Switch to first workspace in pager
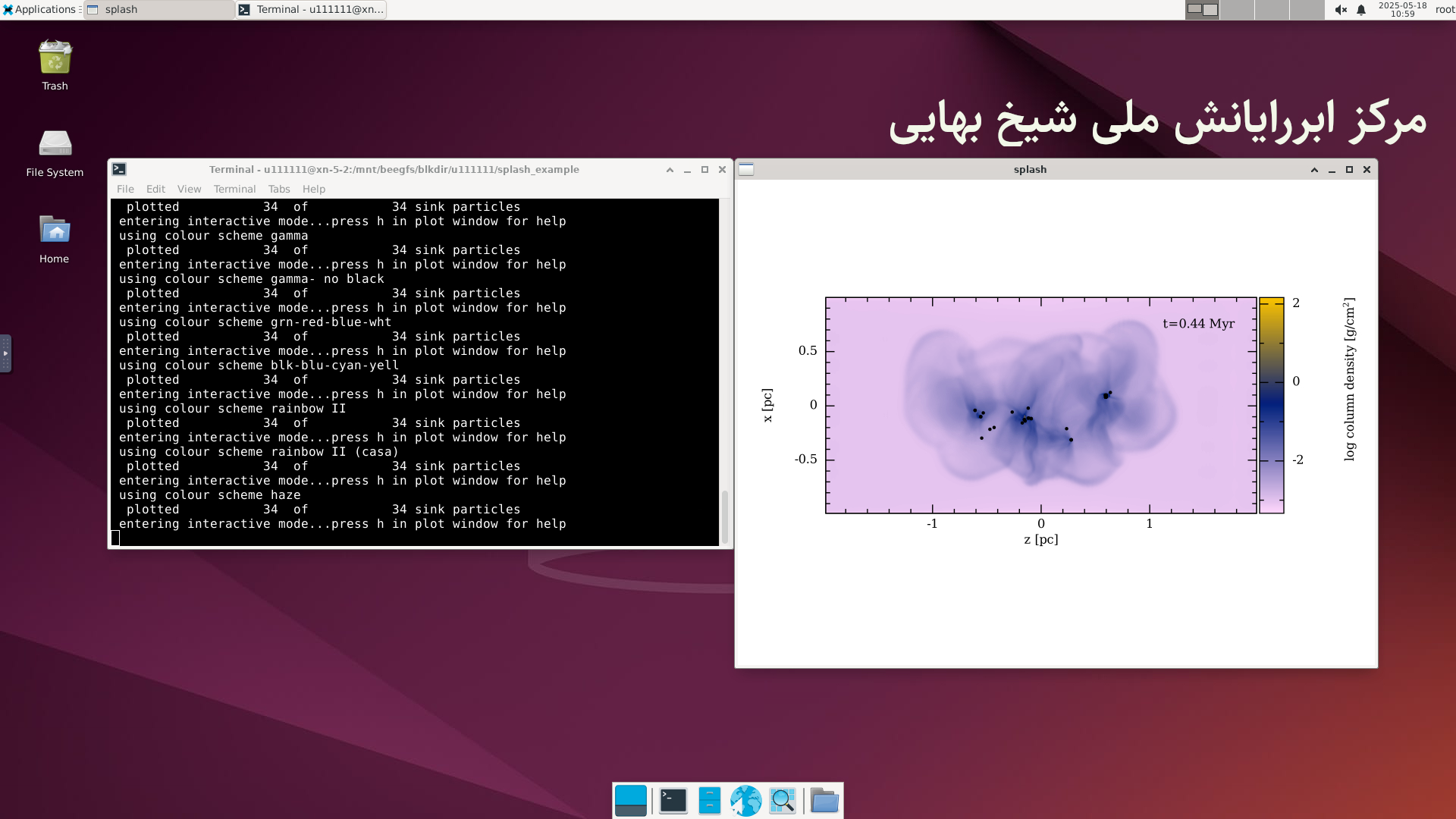1456x819 pixels. pos(1202,10)
